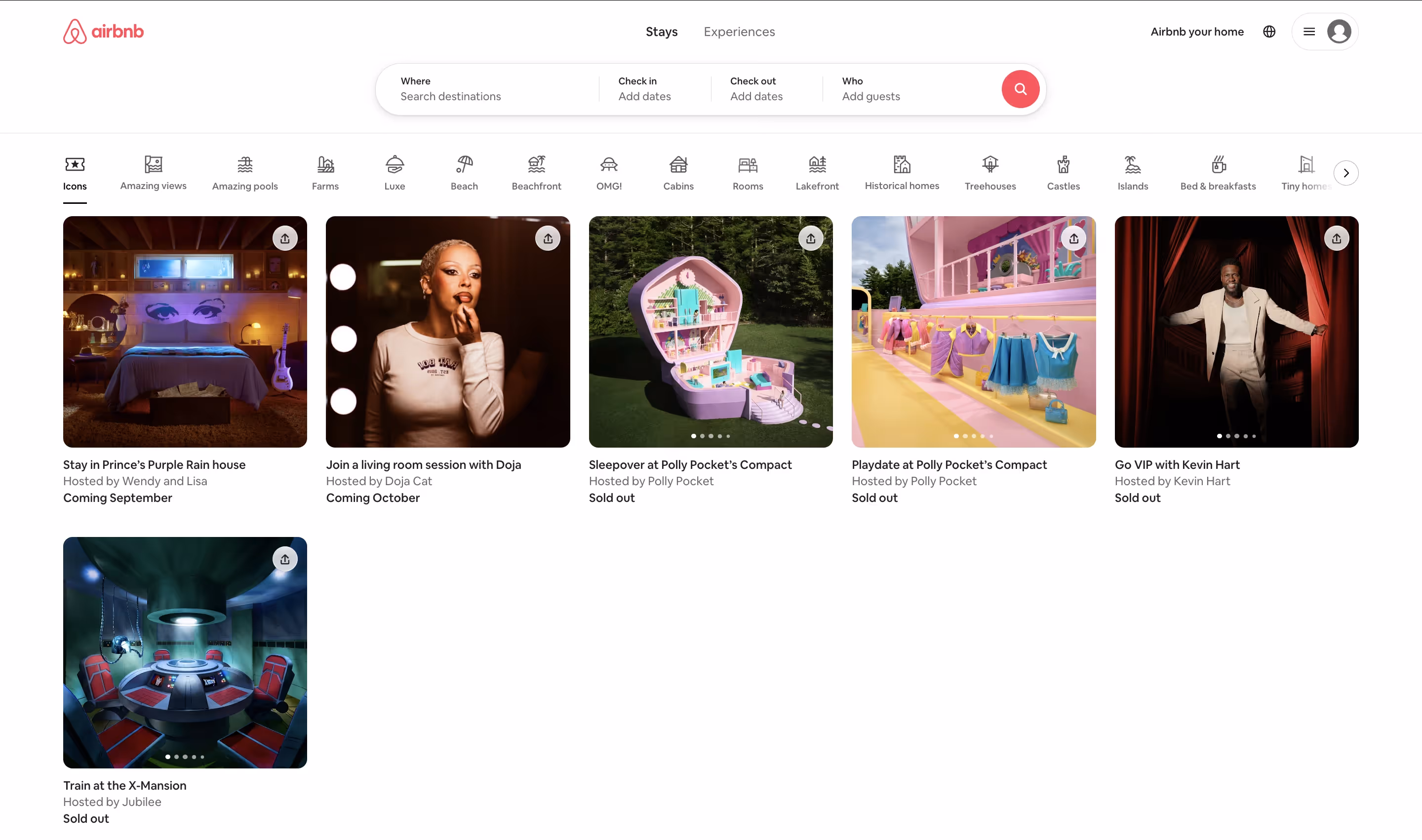Open the Check out date picker
The height and width of the screenshot is (840, 1422).
(x=766, y=89)
